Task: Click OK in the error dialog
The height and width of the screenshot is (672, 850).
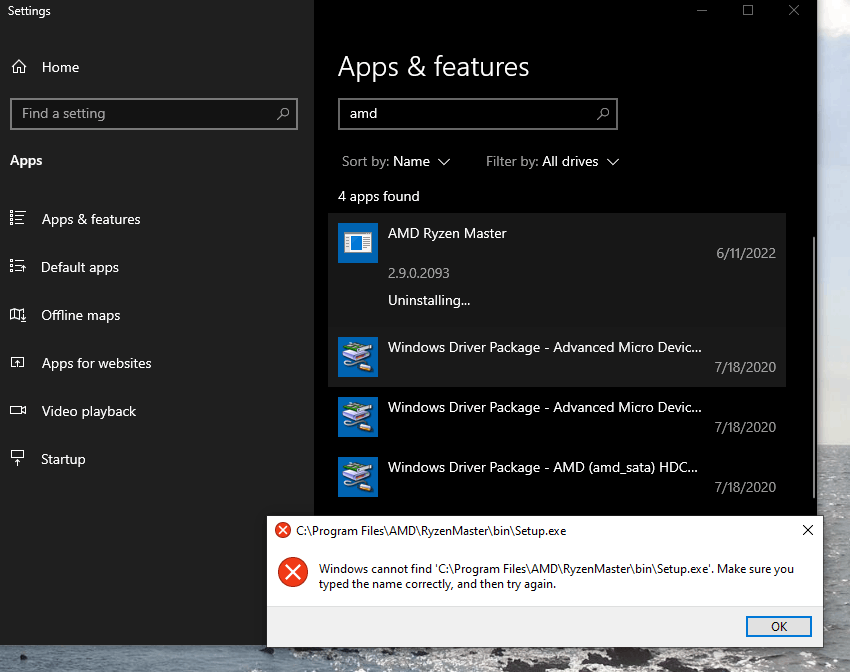Action: pos(778,626)
